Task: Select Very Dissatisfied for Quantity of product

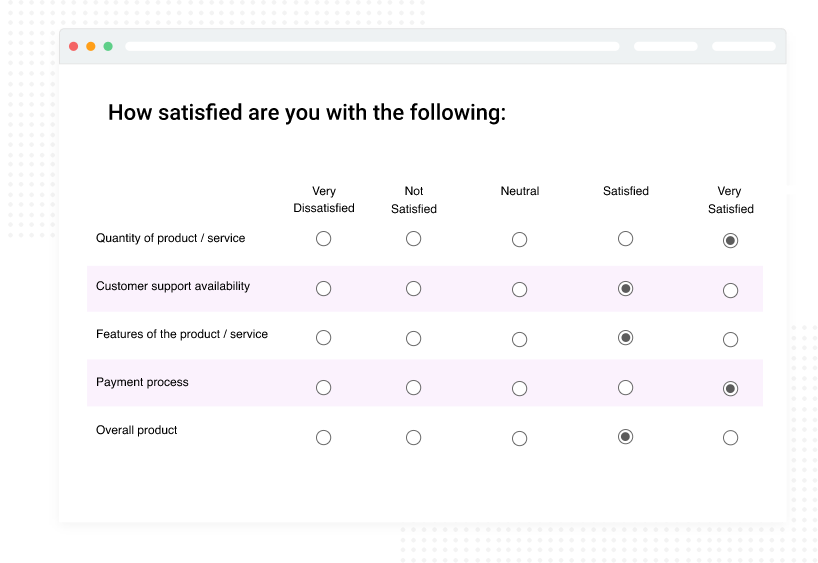Action: point(323,239)
